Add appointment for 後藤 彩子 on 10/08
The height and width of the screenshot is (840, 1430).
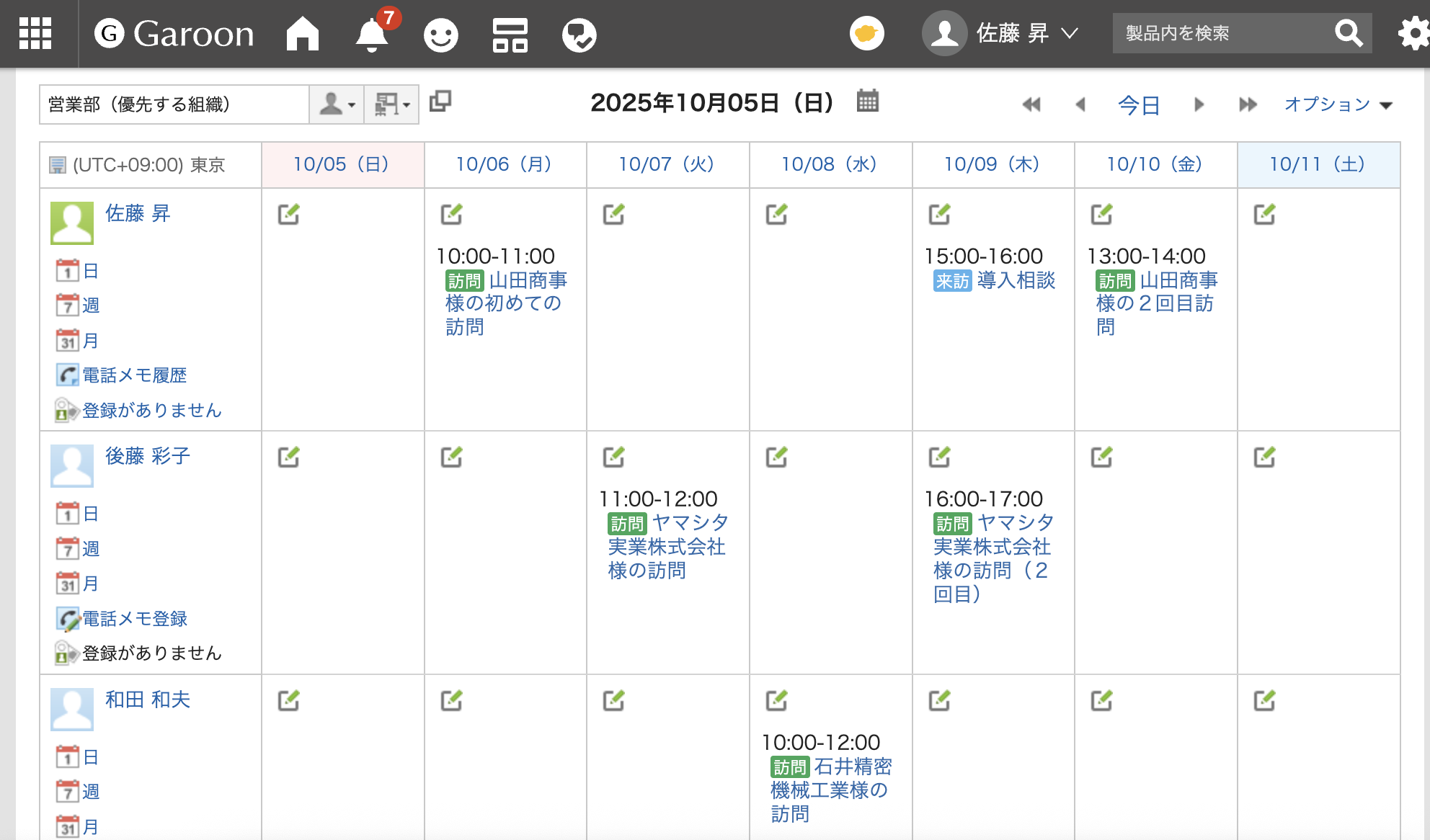point(776,457)
